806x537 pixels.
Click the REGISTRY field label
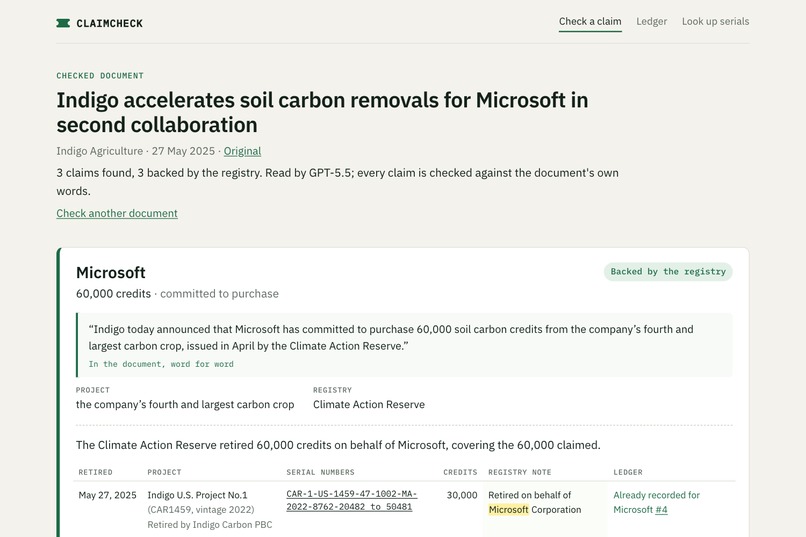pyautogui.click(x=333, y=390)
